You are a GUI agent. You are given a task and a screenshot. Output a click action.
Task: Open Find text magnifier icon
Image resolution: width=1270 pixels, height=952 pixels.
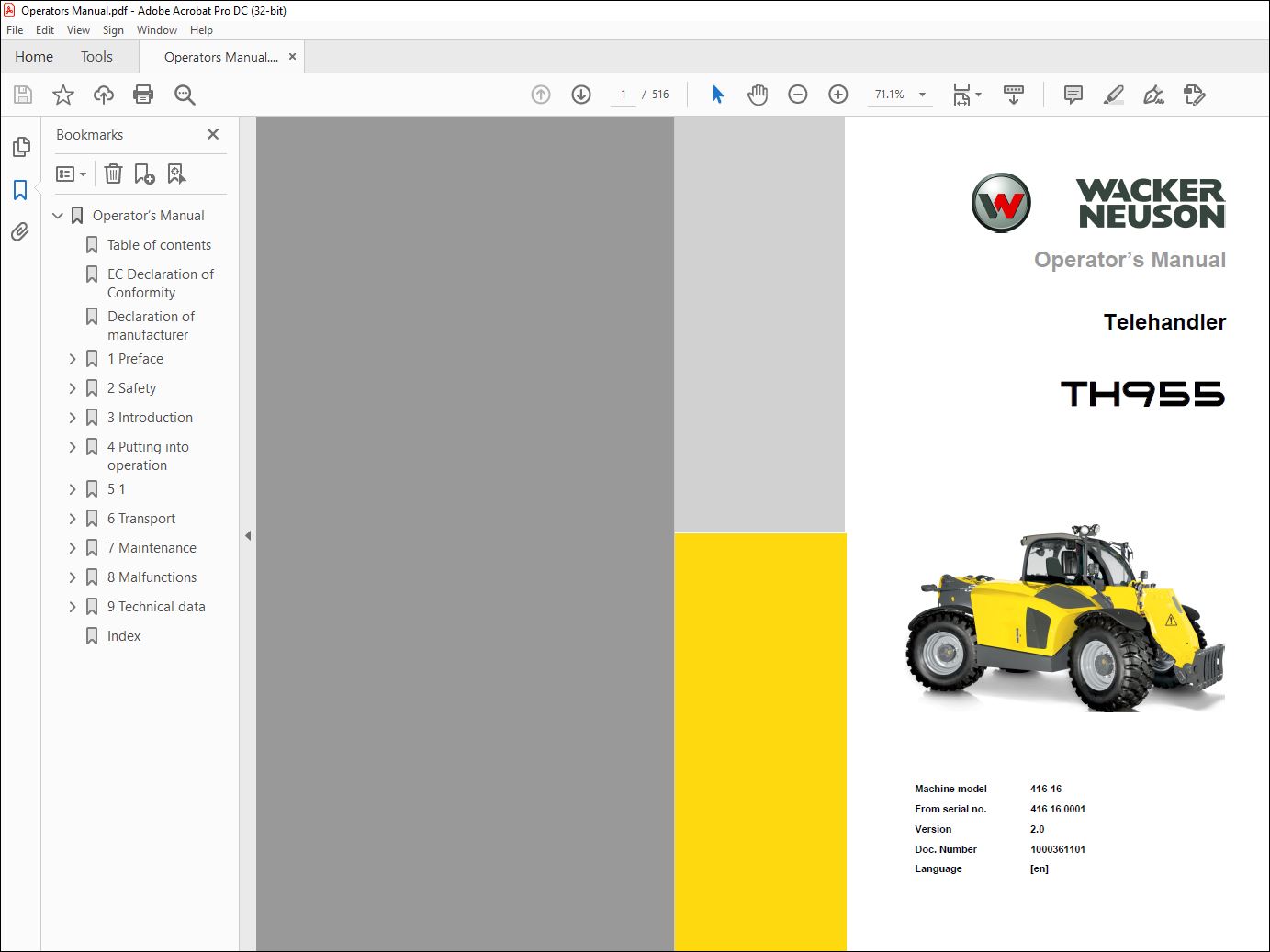[185, 95]
